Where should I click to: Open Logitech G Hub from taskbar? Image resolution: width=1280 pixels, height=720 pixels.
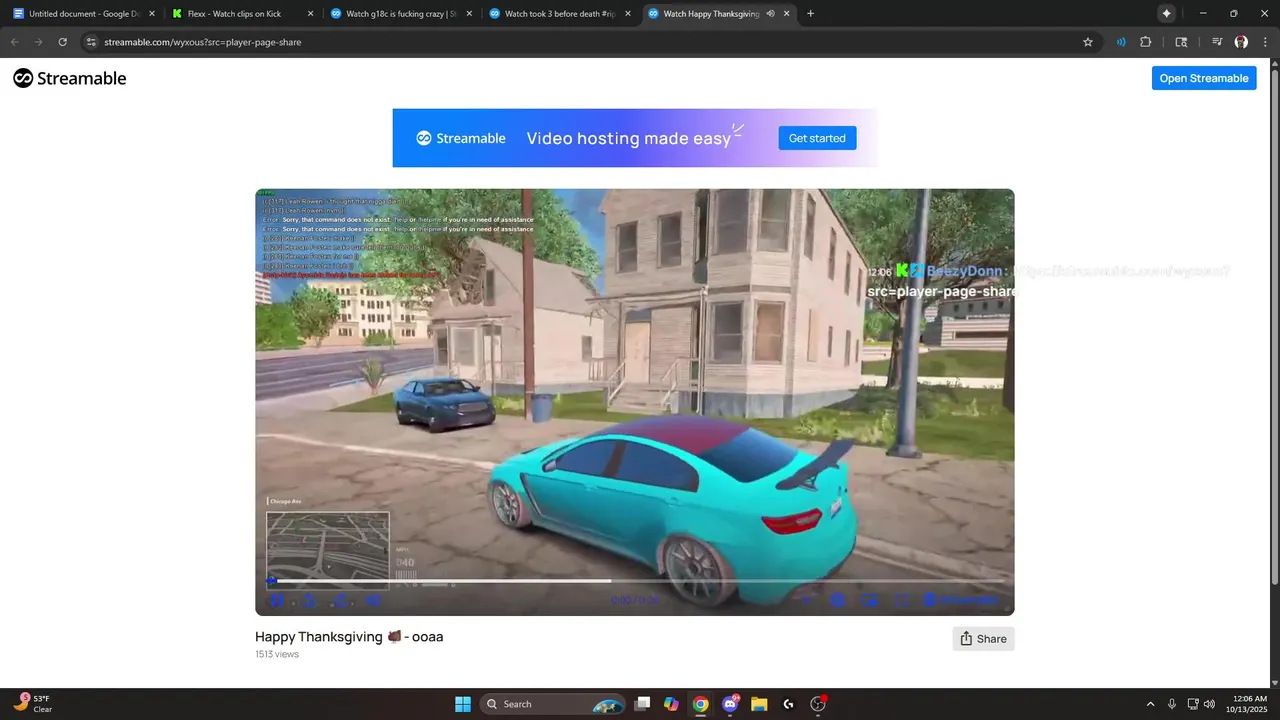click(788, 704)
